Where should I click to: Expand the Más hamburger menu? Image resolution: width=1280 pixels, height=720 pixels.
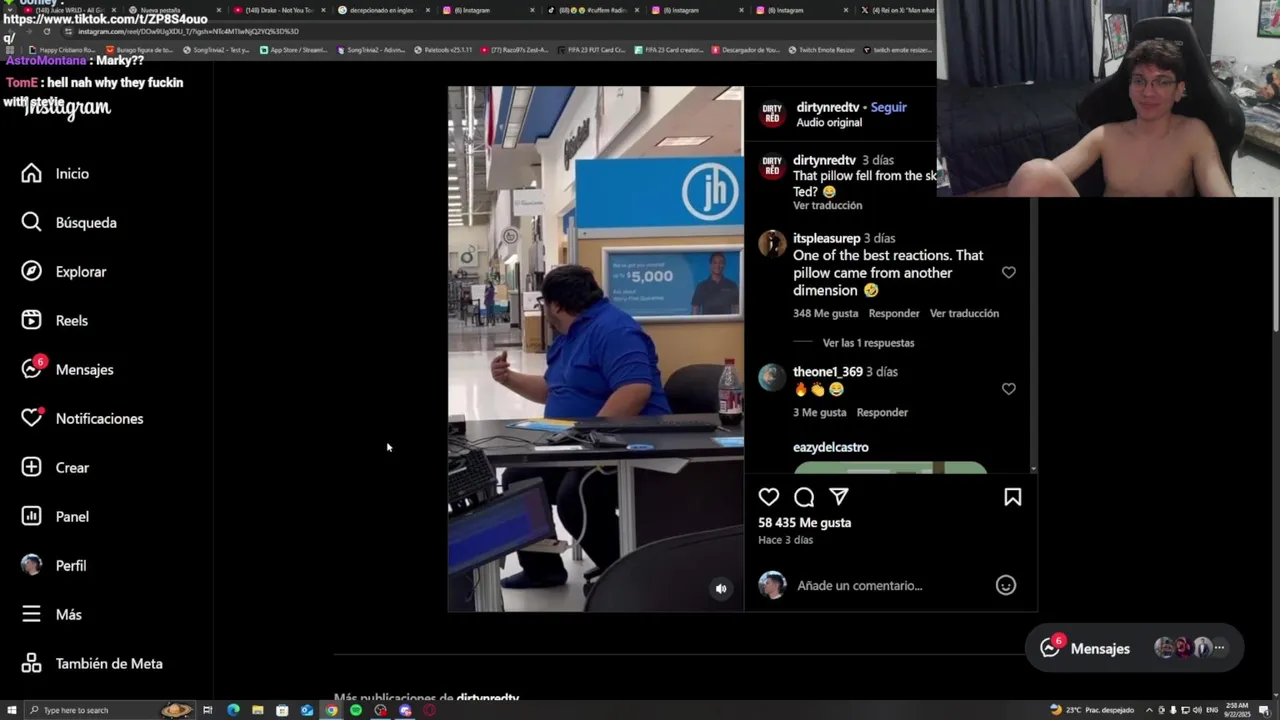(x=52, y=615)
